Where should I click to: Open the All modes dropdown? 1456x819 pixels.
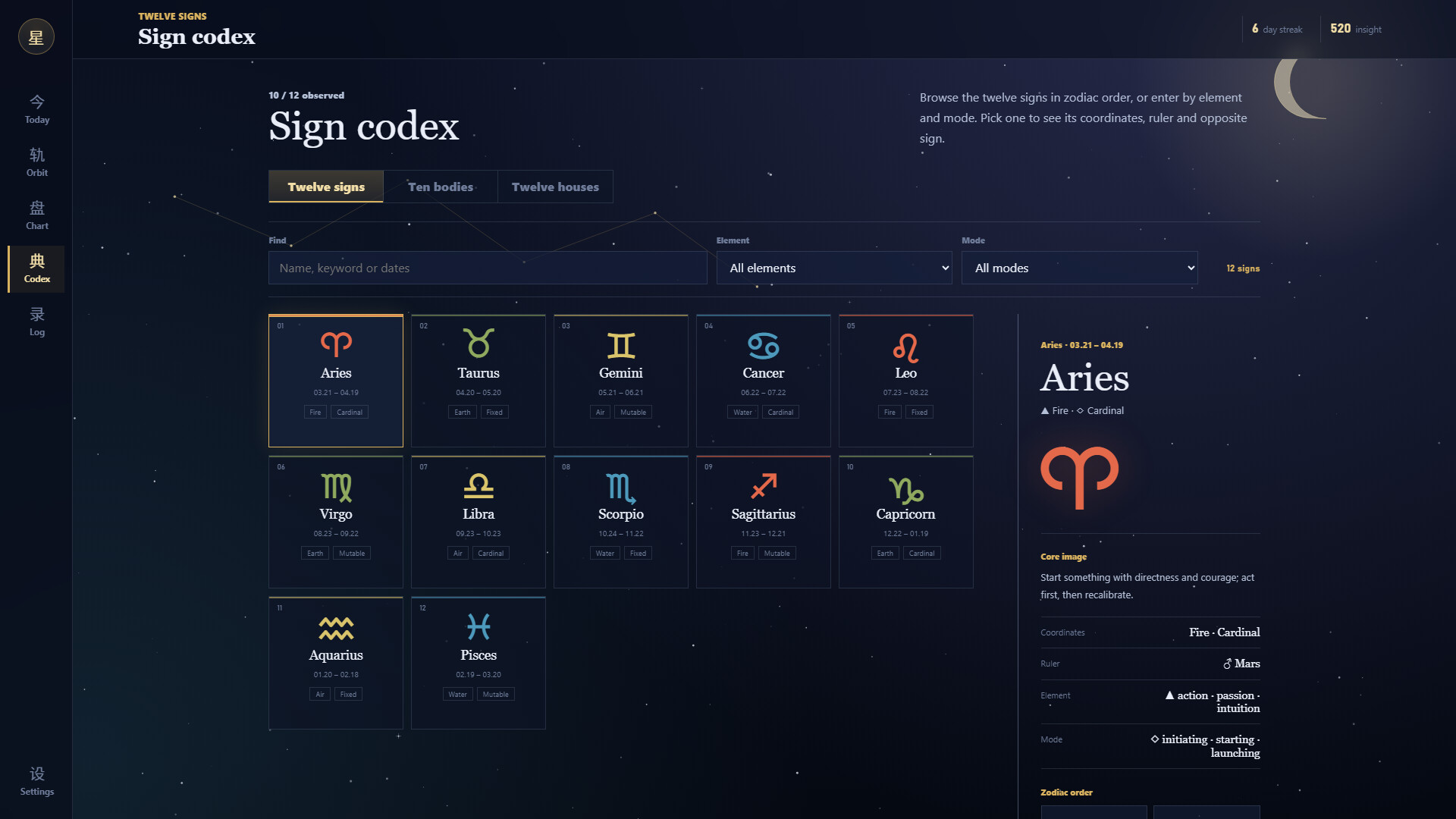pyautogui.click(x=1080, y=268)
